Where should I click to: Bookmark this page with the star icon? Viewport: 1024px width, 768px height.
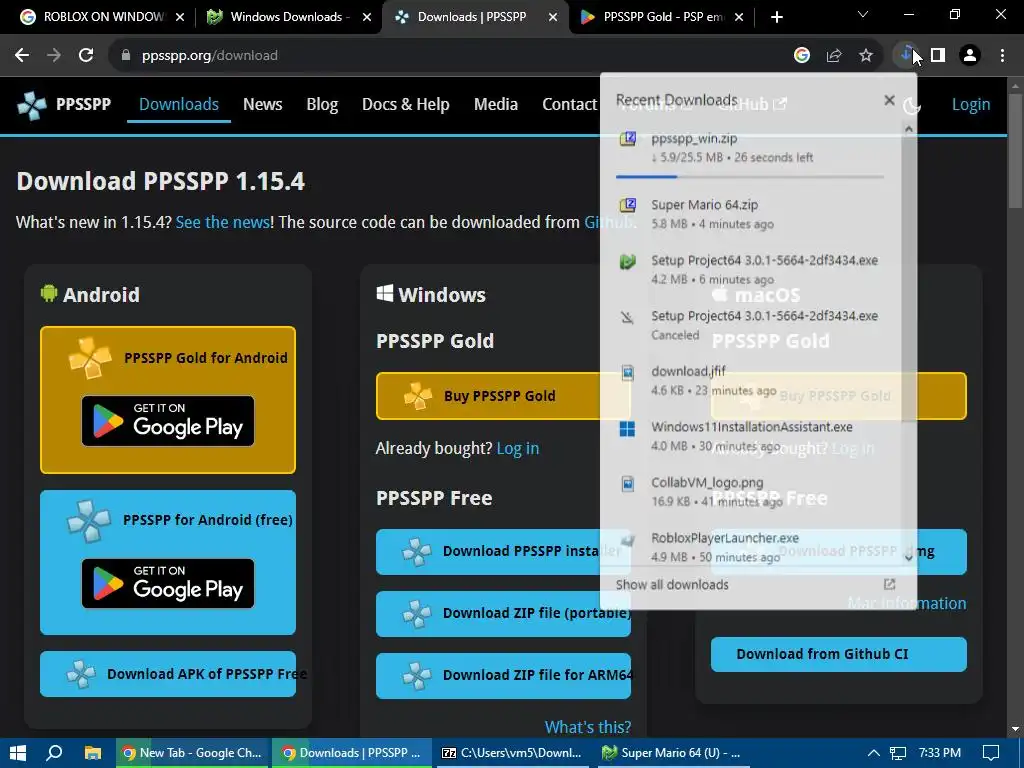click(866, 56)
